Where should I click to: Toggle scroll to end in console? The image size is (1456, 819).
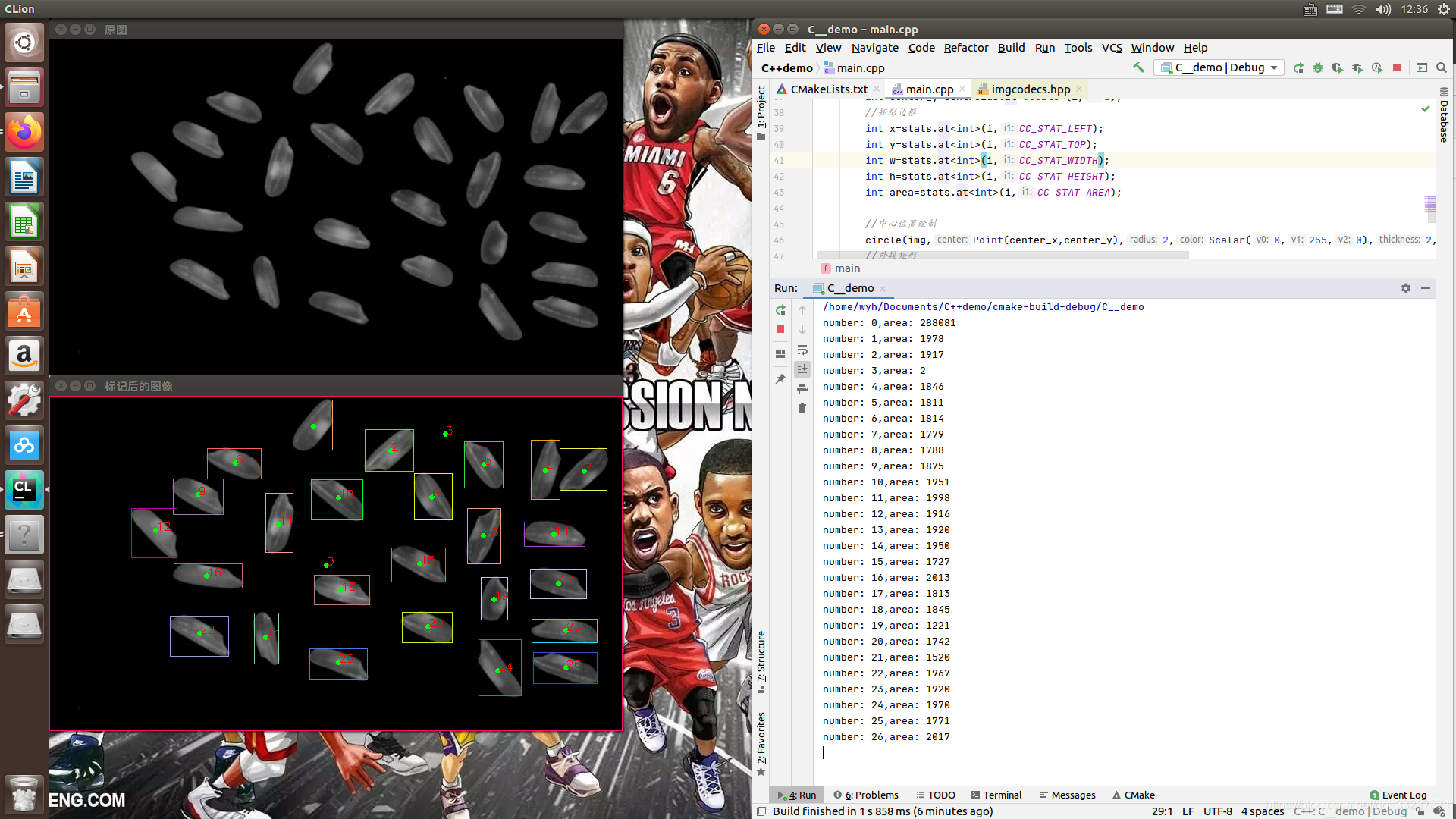[802, 369]
